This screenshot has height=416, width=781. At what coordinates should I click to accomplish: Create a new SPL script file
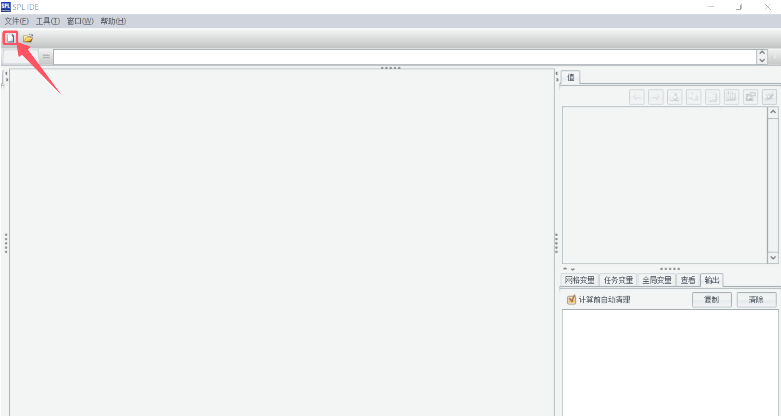(x=10, y=38)
